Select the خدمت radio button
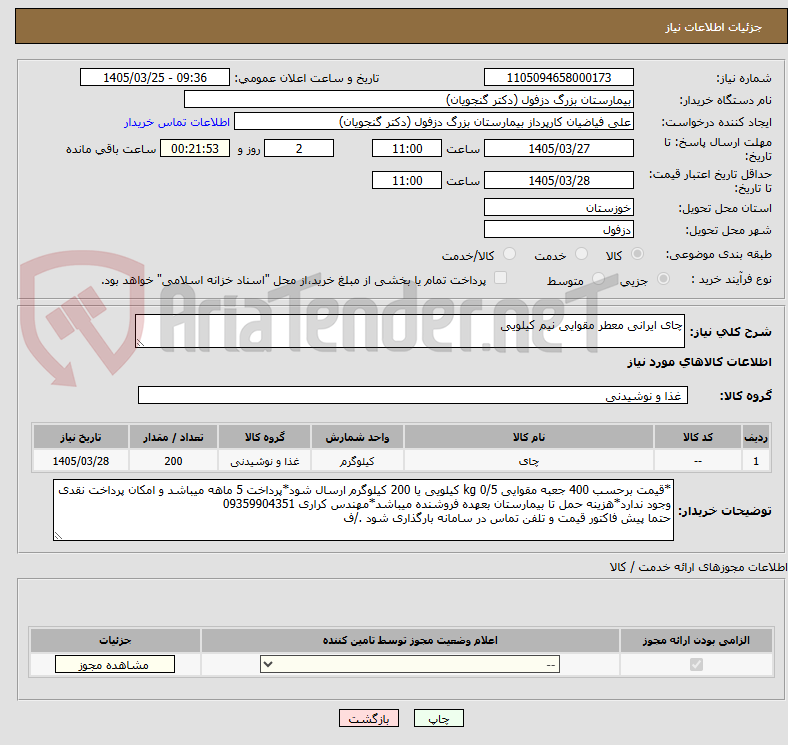Viewport: 788px width, 745px height. (x=581, y=254)
